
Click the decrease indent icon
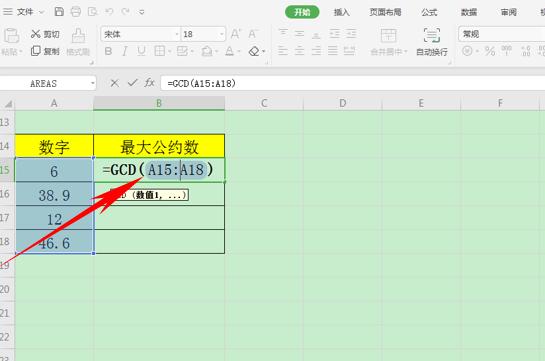click(335, 34)
